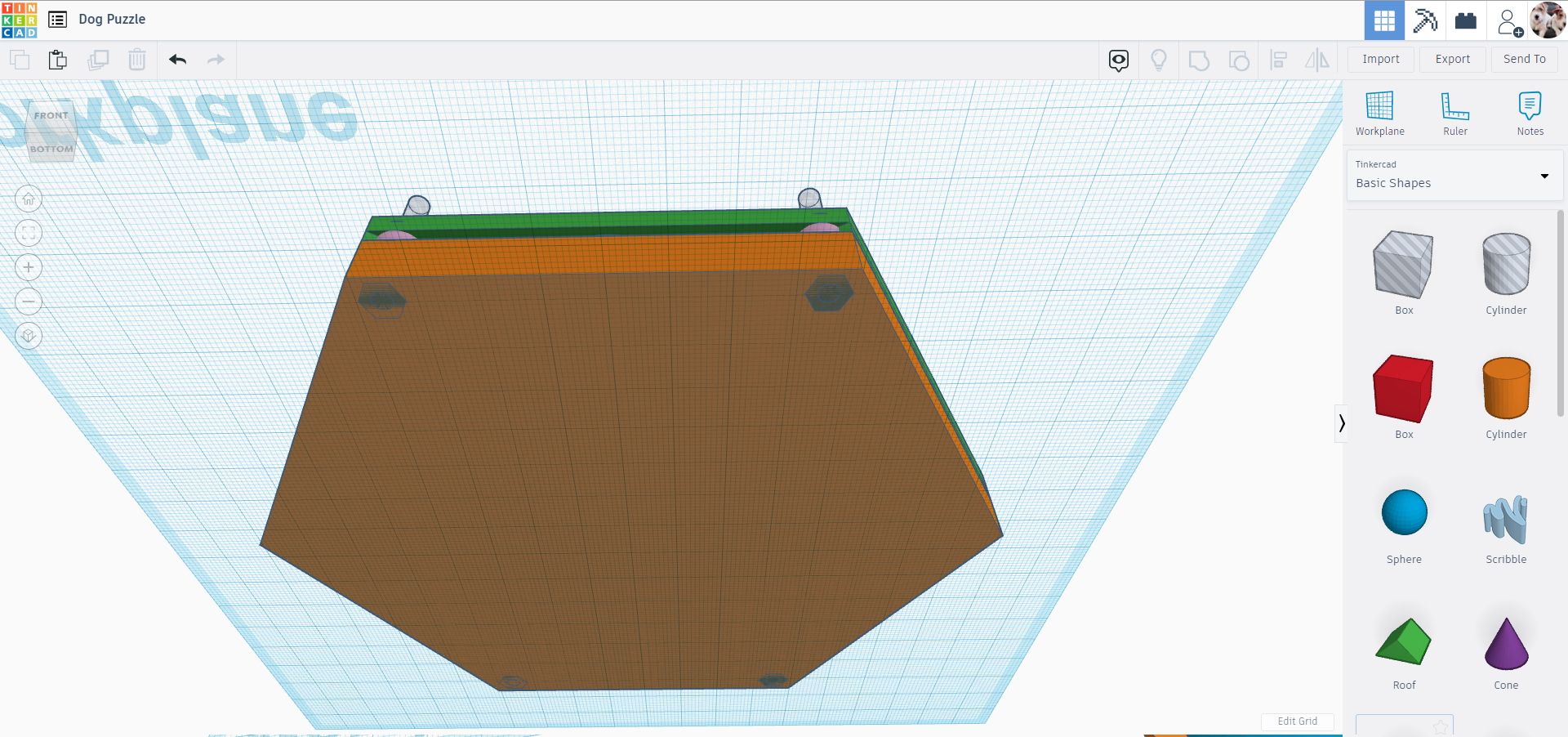Invite a collaborator via person icon
This screenshot has height=737, width=1568.
[1509, 21]
